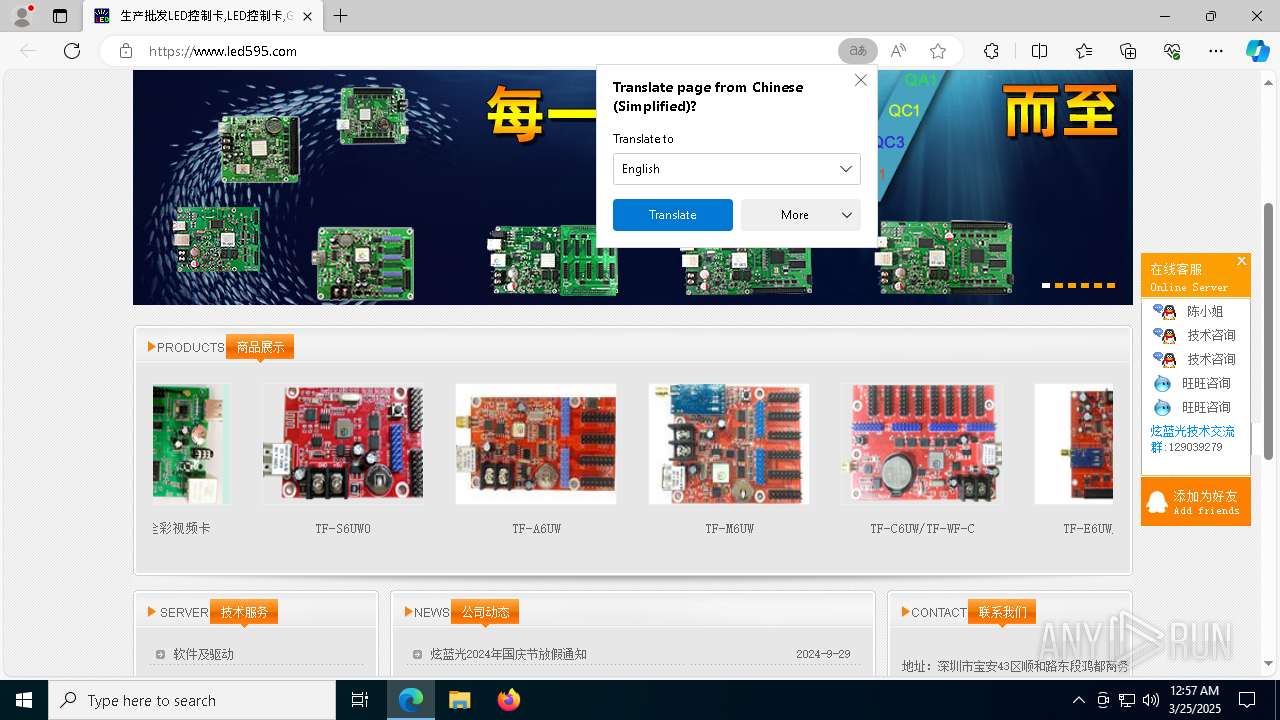Close the current browser tab
This screenshot has height=720, width=1280.
point(307,16)
